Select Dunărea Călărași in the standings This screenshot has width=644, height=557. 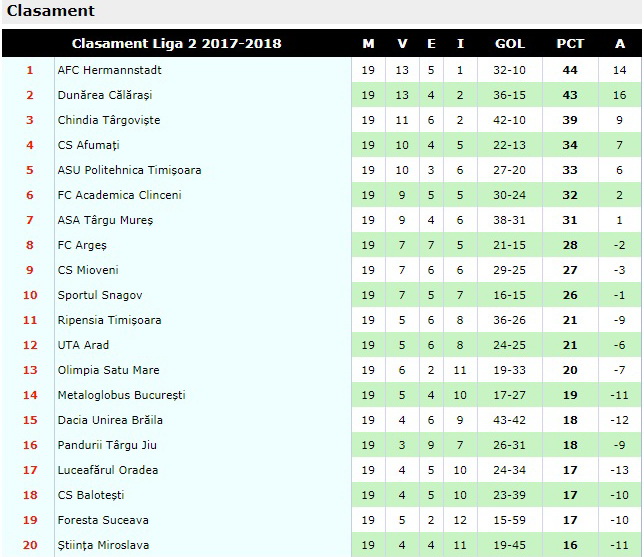[x=105, y=95]
